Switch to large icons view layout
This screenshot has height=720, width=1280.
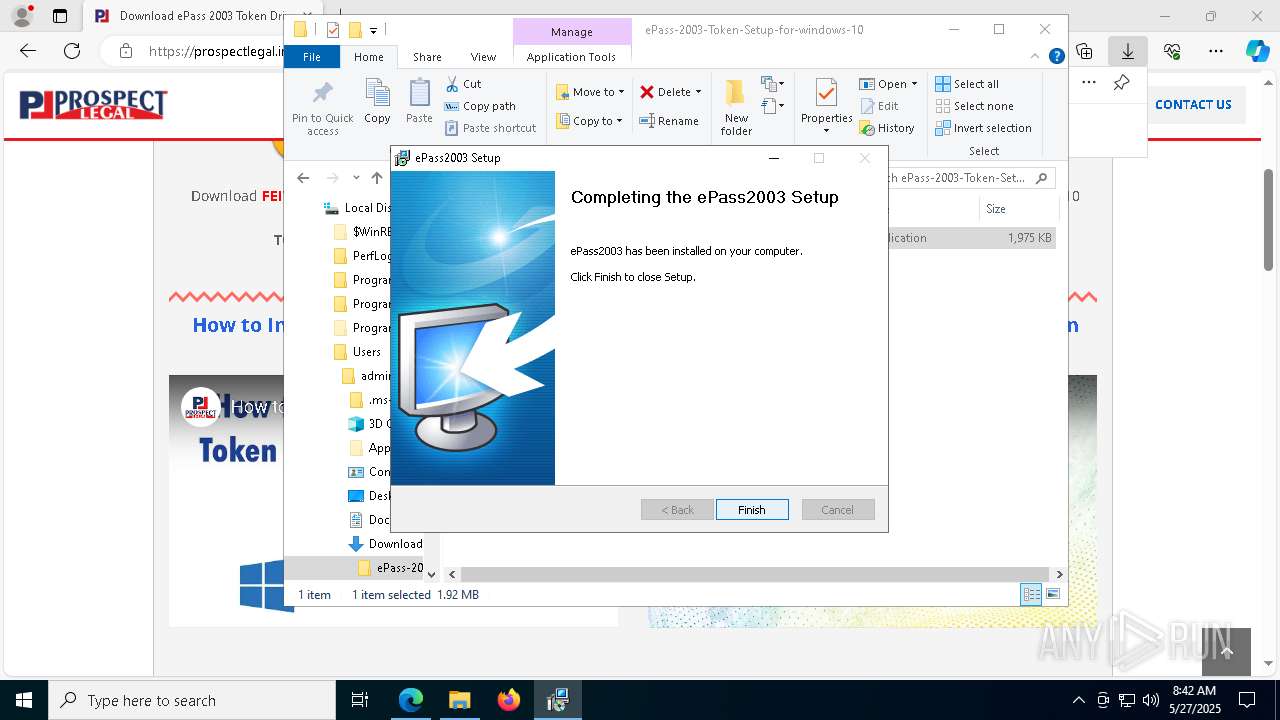[x=1052, y=595]
